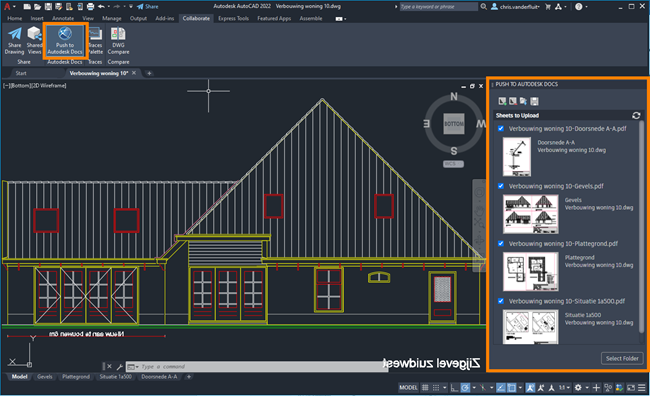Refresh the Sheets to Upload list
This screenshot has width=650, height=396.
(636, 115)
